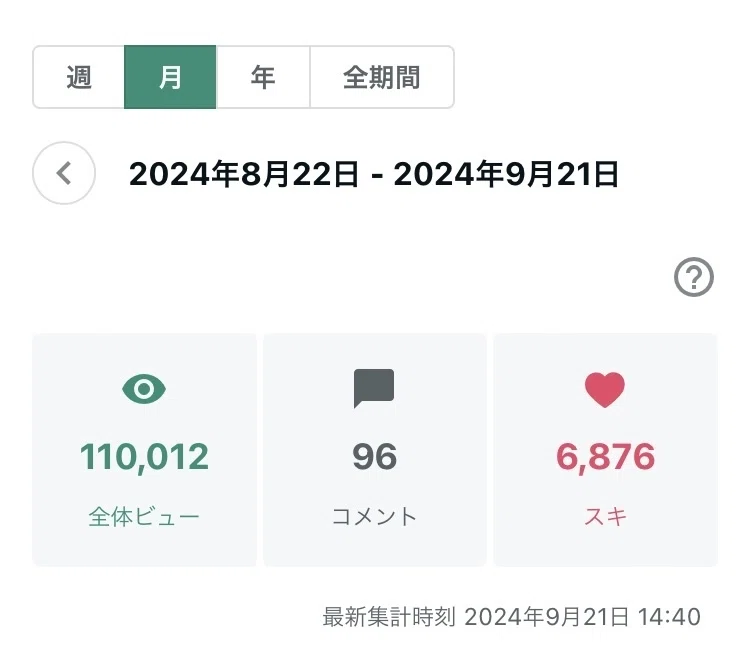Screen dimensions: 750x649
Task: Click the comment speech bubble icon
Action: pos(374,388)
